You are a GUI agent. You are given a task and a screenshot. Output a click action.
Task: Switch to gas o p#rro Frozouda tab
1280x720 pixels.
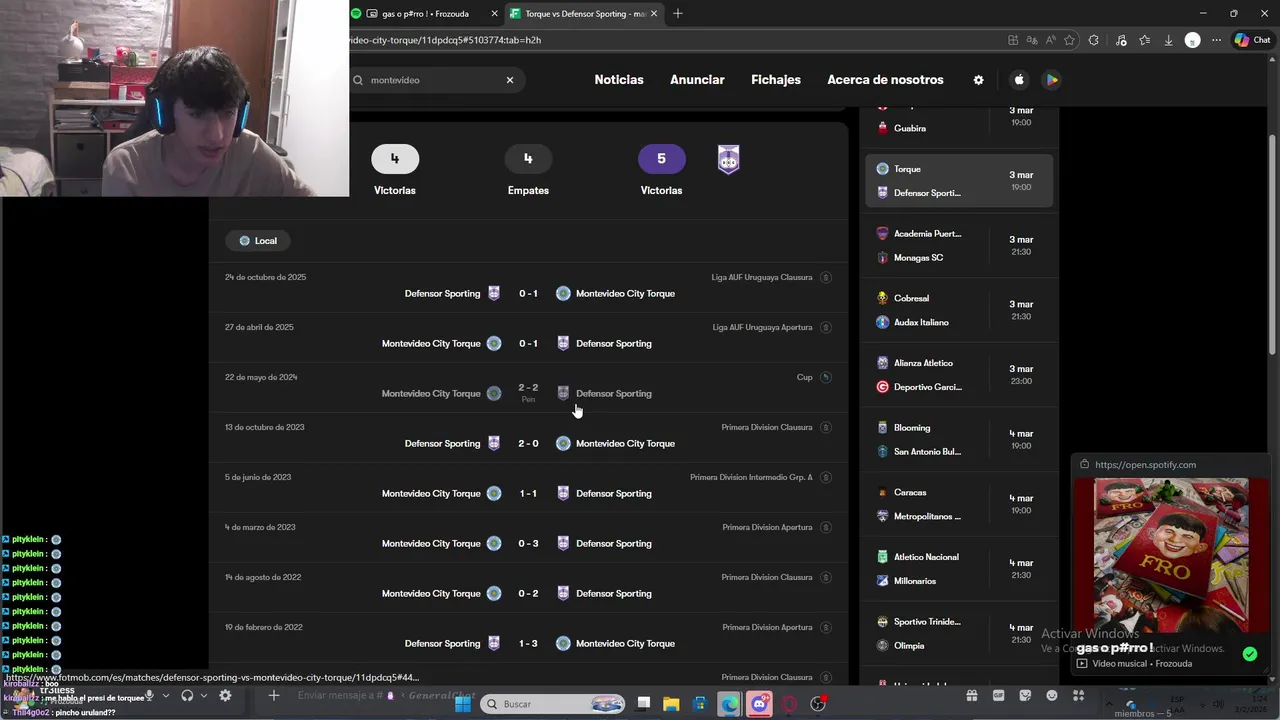(x=425, y=14)
